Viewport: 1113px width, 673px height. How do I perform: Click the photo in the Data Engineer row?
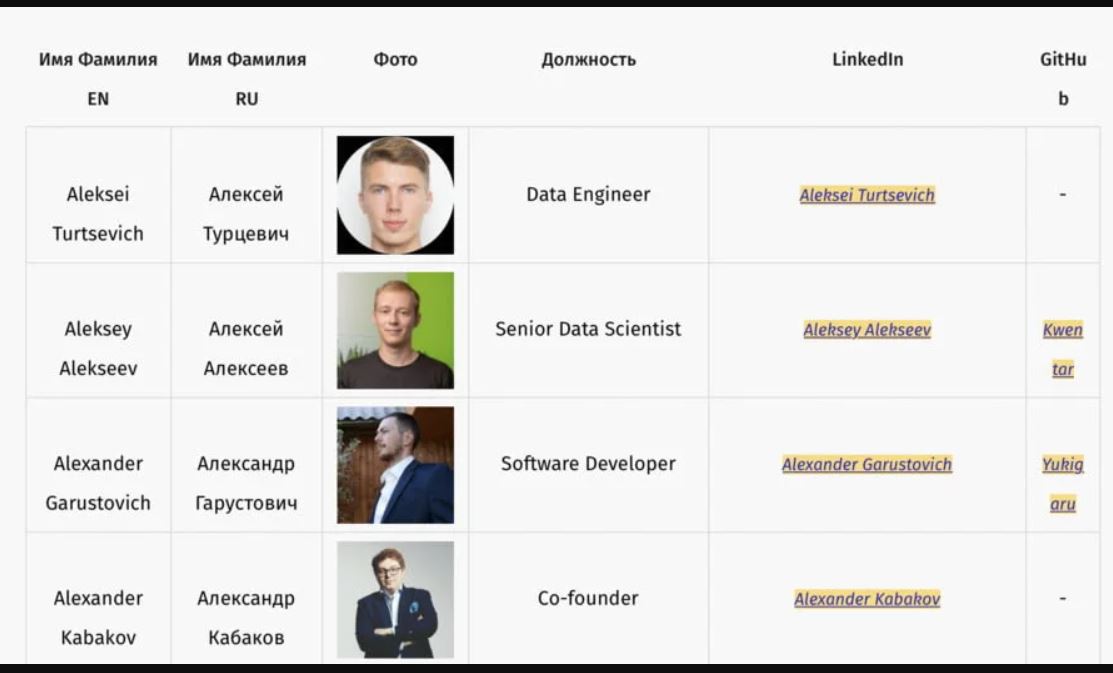tap(395, 195)
